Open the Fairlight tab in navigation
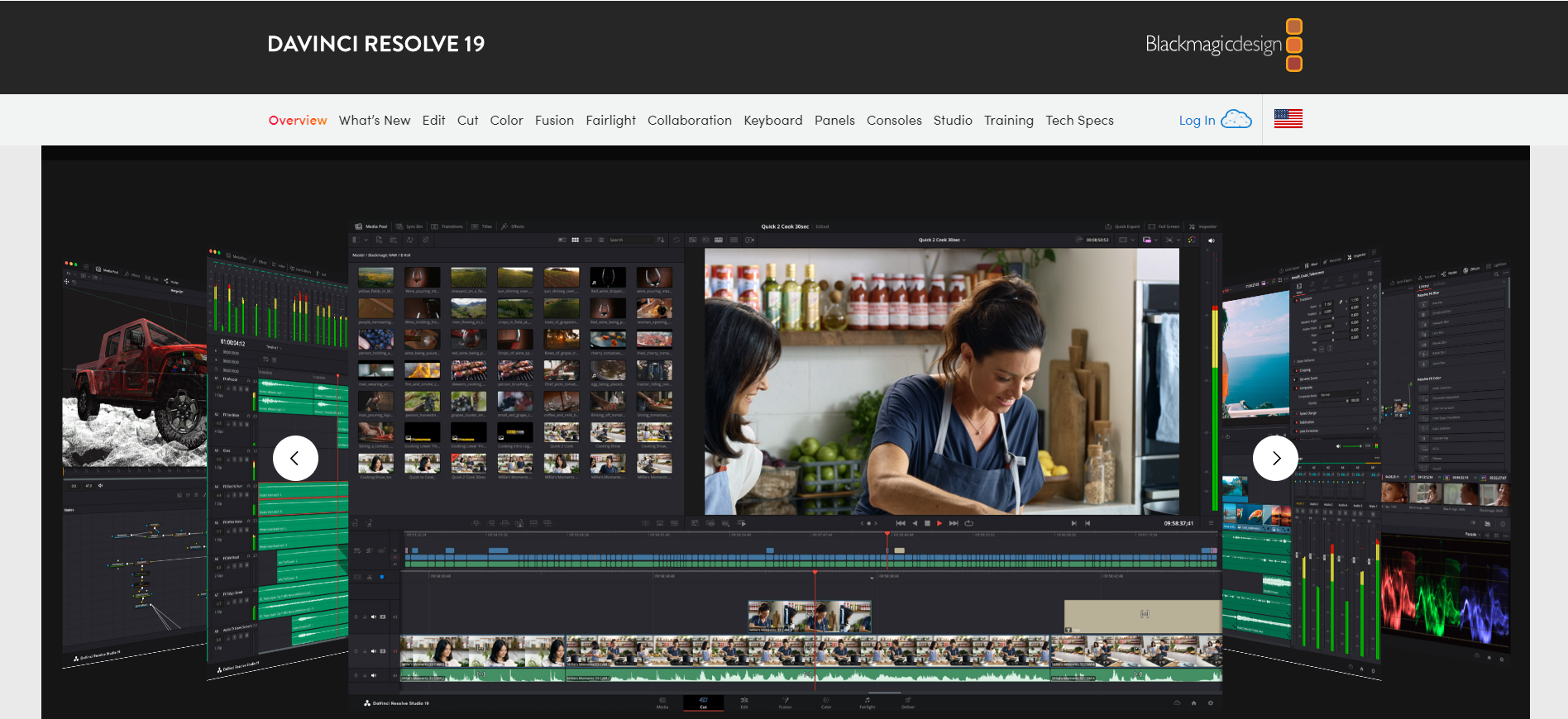1568x719 pixels. click(x=610, y=121)
